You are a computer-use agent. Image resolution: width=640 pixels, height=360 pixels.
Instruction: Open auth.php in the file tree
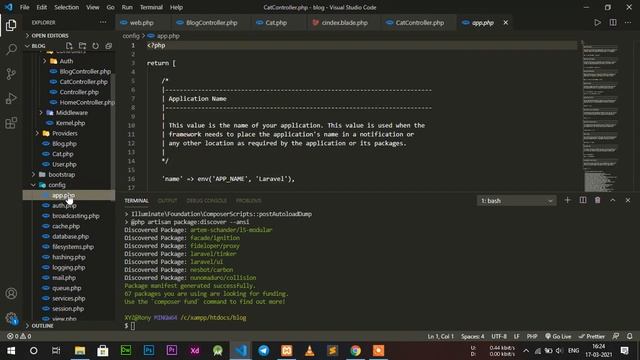pyautogui.click(x=64, y=206)
